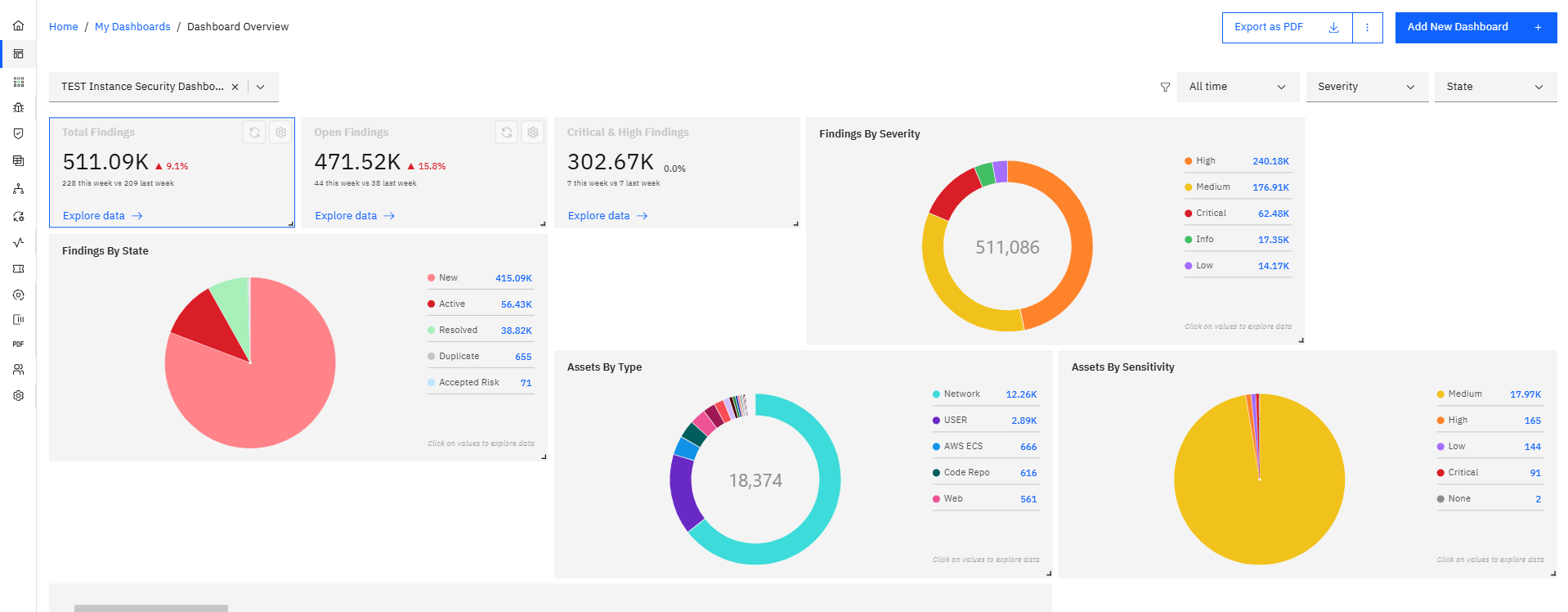Open Total Findings widget settings gear
This screenshot has height=612, width=1568.
pyautogui.click(x=280, y=132)
